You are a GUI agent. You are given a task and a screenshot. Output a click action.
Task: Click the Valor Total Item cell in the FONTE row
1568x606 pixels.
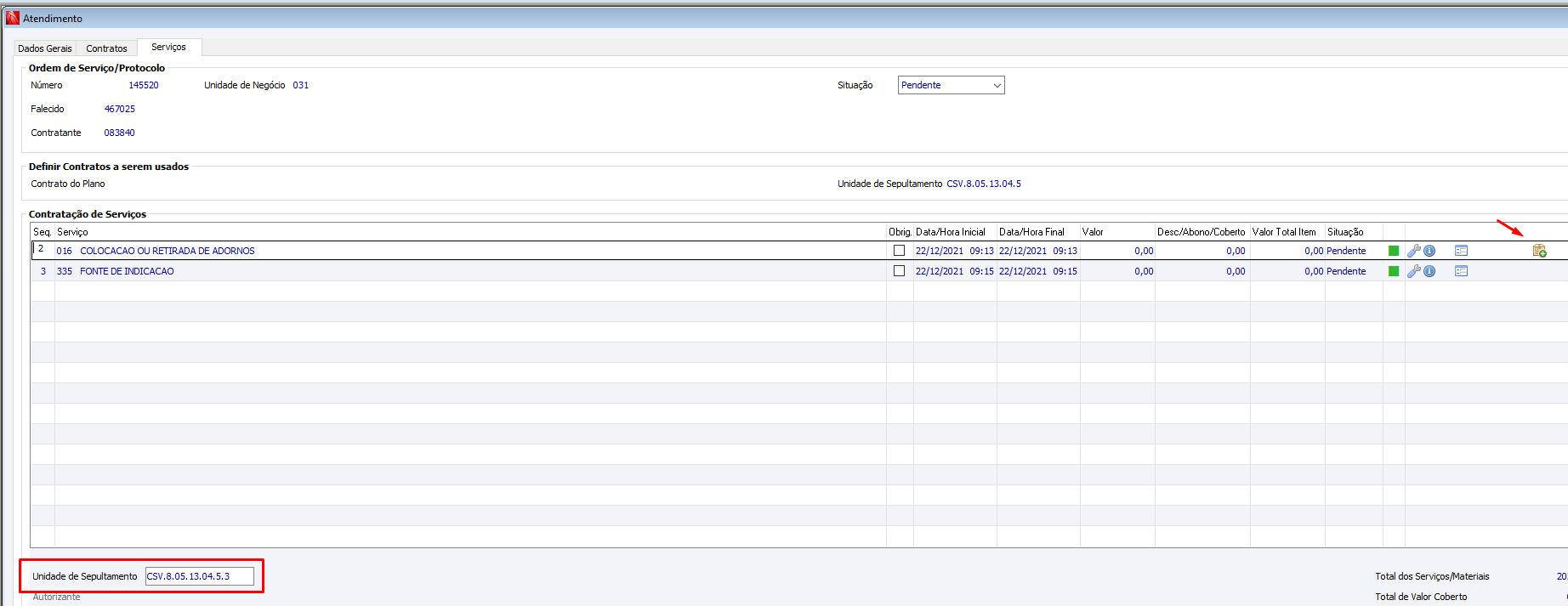[x=1287, y=271]
